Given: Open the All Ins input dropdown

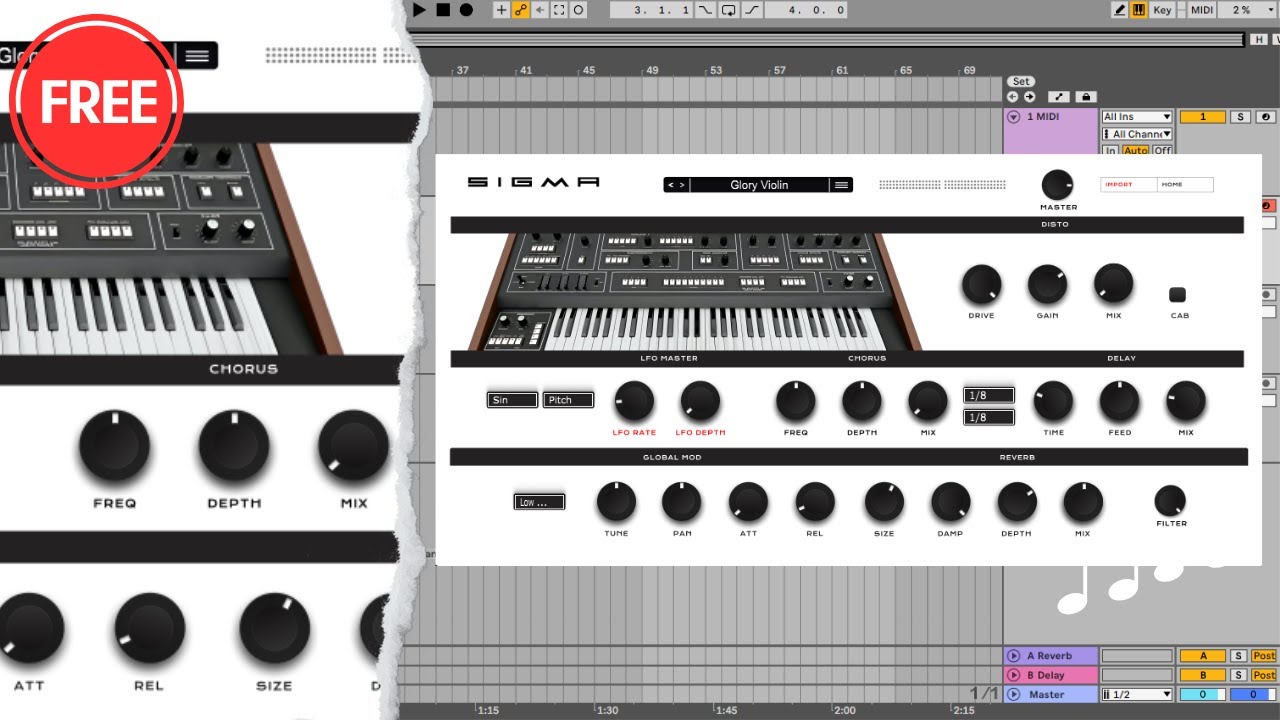Looking at the screenshot, I should point(1137,117).
